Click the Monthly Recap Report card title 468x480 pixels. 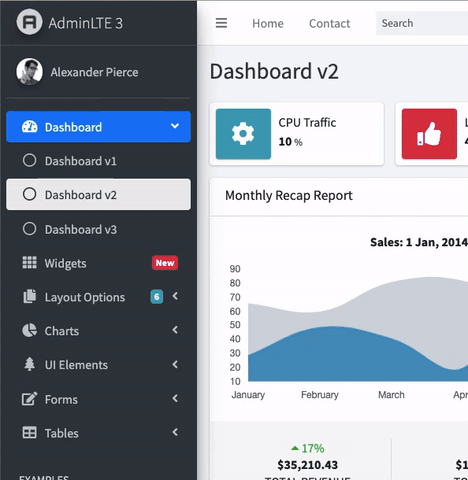point(289,195)
